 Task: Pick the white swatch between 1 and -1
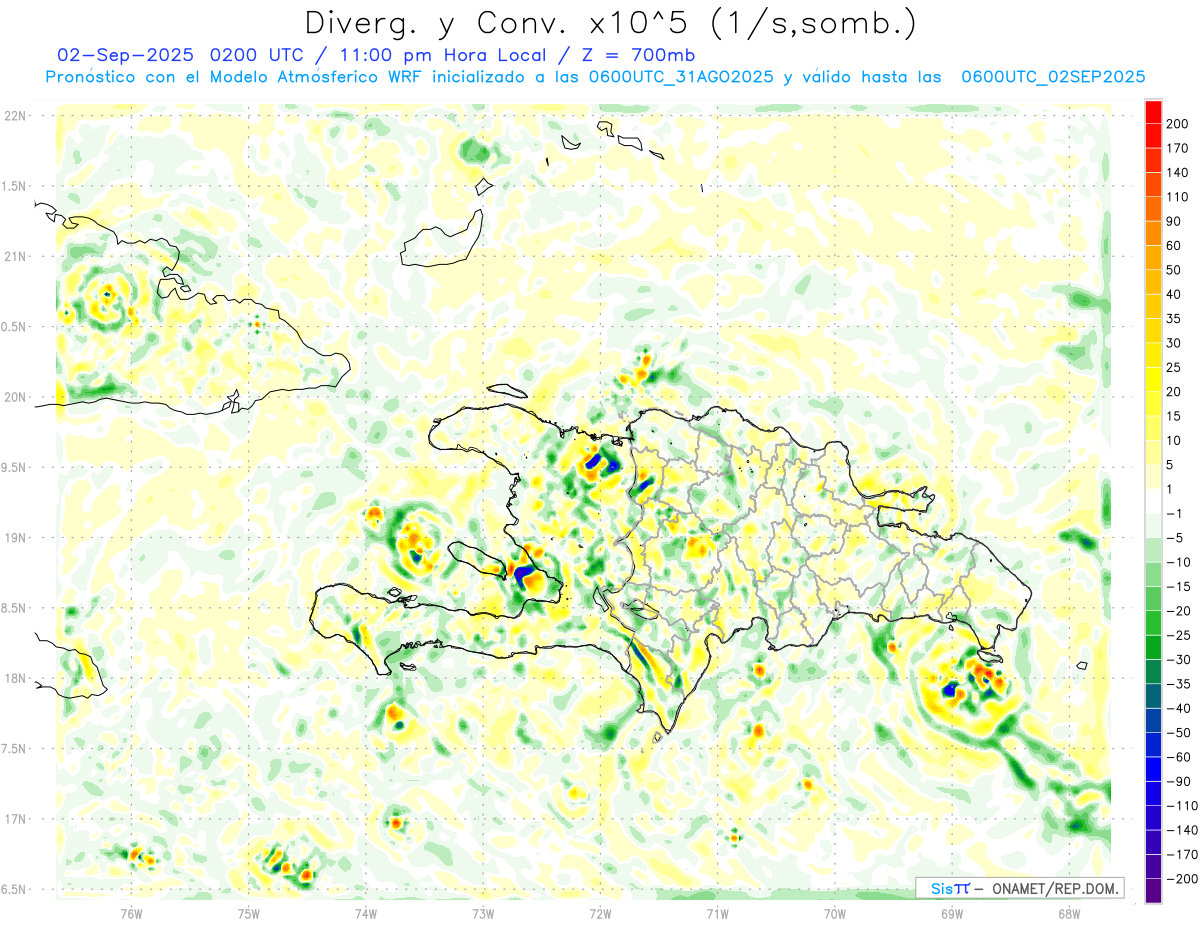[x=1153, y=501]
